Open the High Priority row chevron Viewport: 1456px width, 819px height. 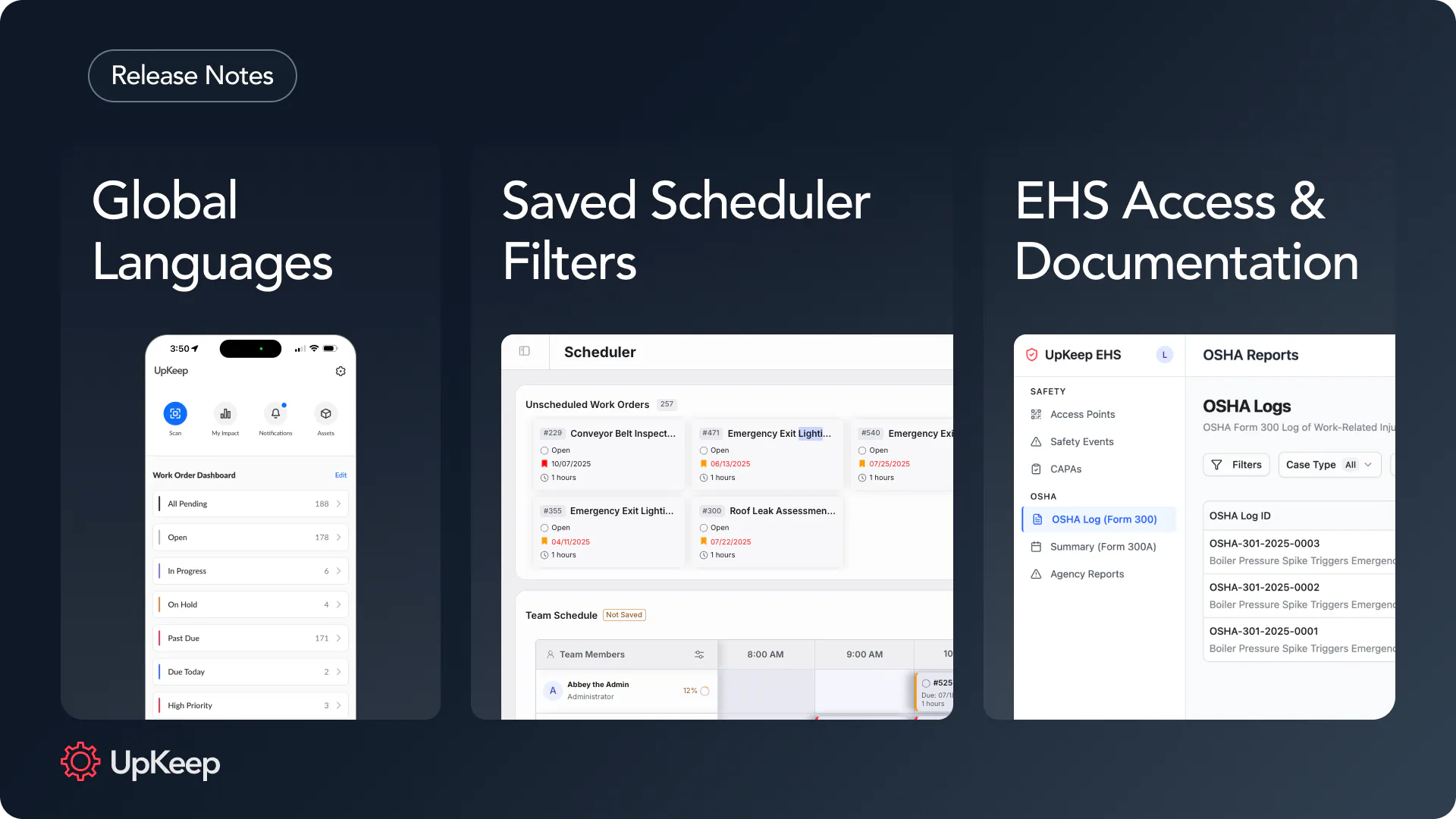pyautogui.click(x=338, y=705)
